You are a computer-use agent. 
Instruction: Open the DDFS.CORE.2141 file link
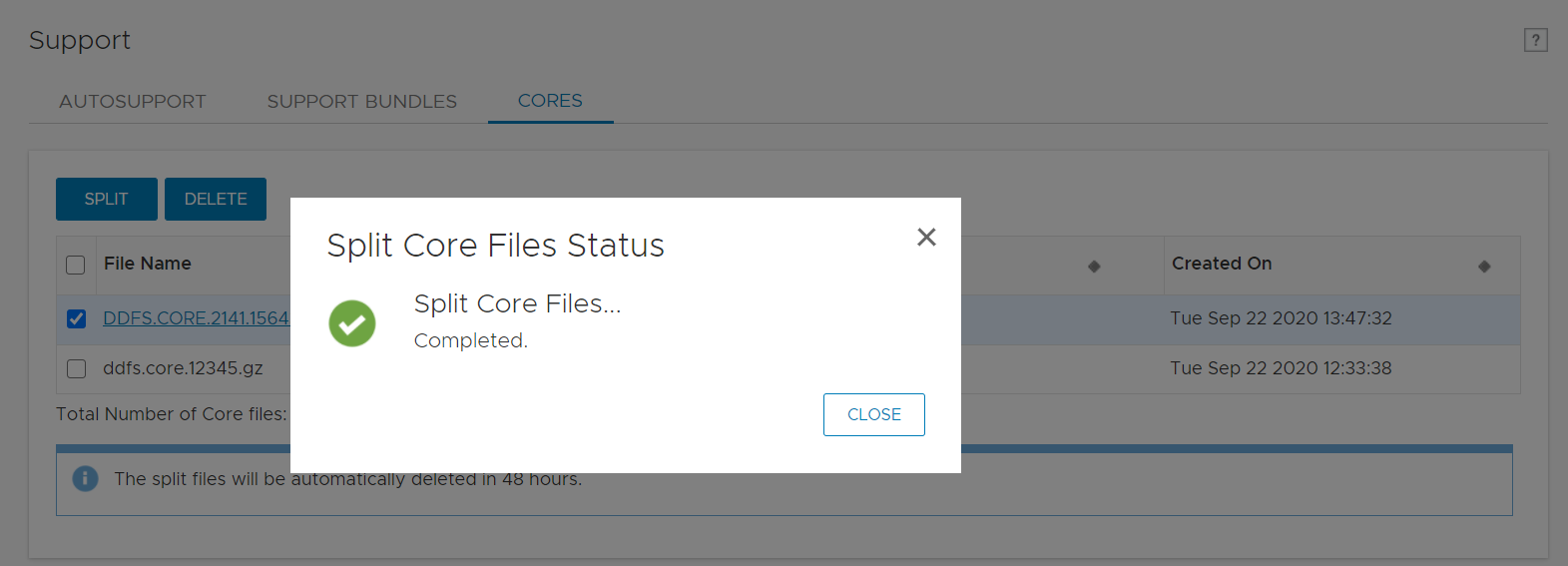click(x=196, y=318)
